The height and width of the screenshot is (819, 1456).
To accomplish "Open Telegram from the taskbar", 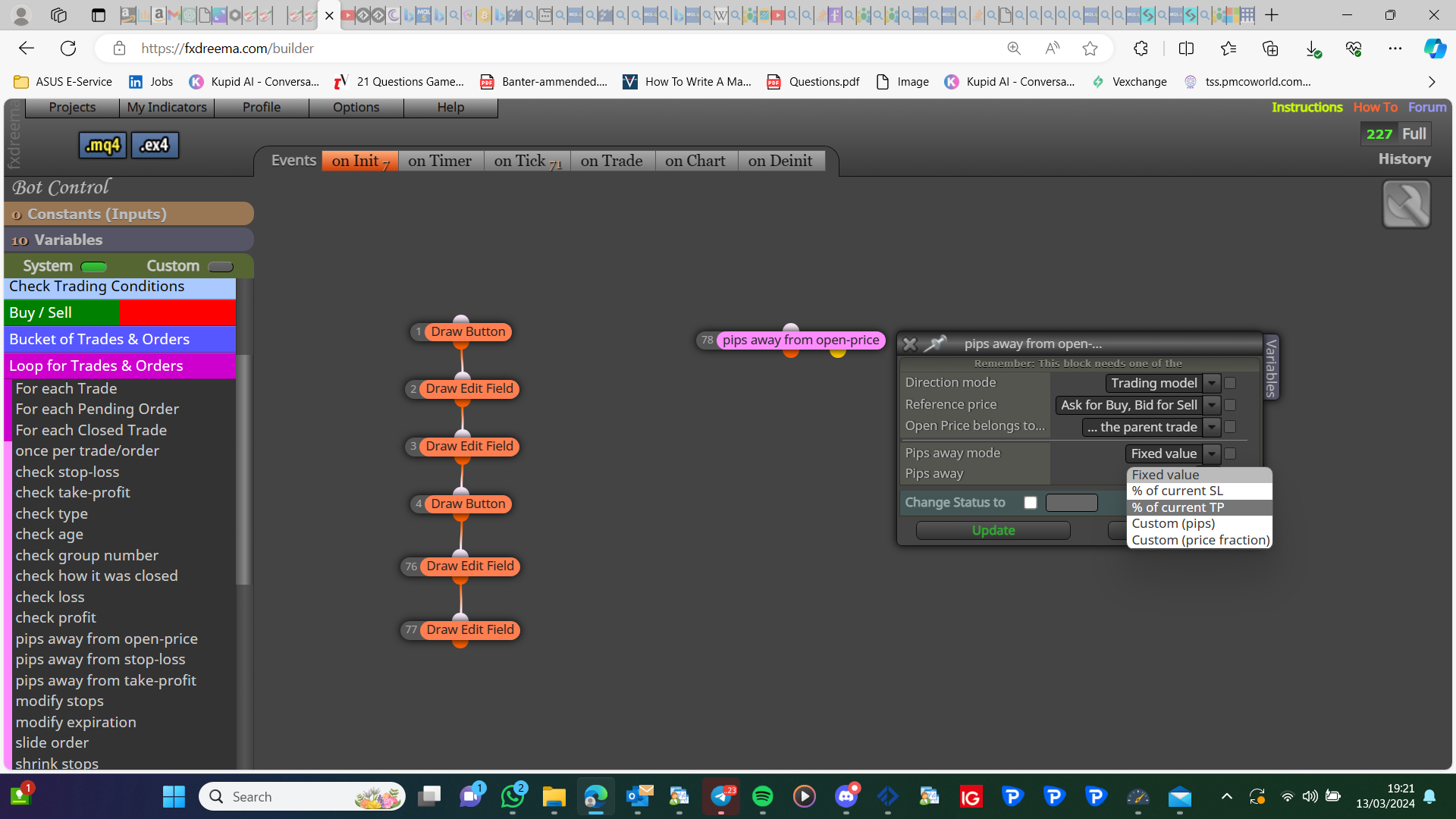I will point(721,796).
